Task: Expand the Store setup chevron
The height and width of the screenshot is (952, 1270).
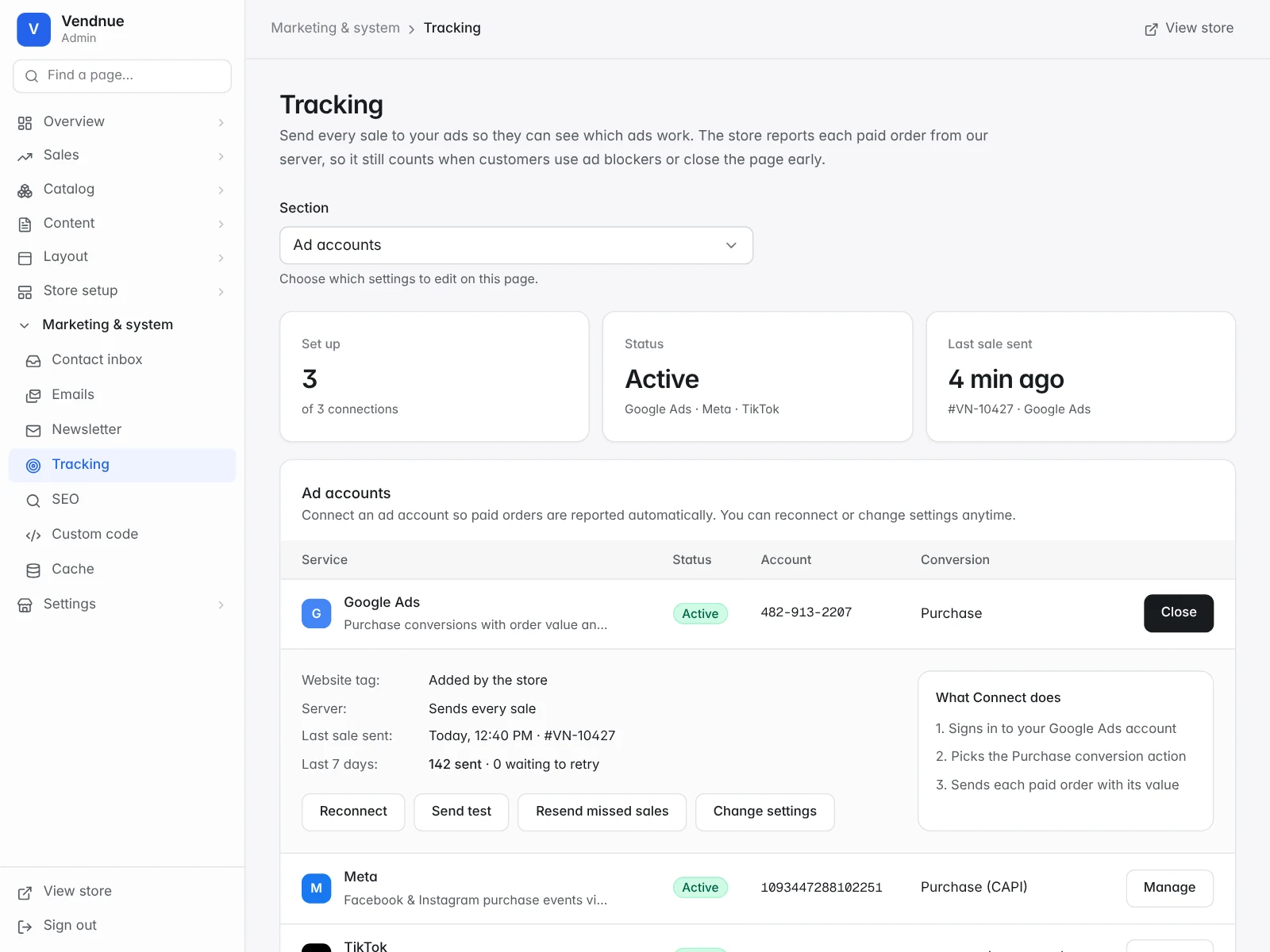Action: pos(221,292)
